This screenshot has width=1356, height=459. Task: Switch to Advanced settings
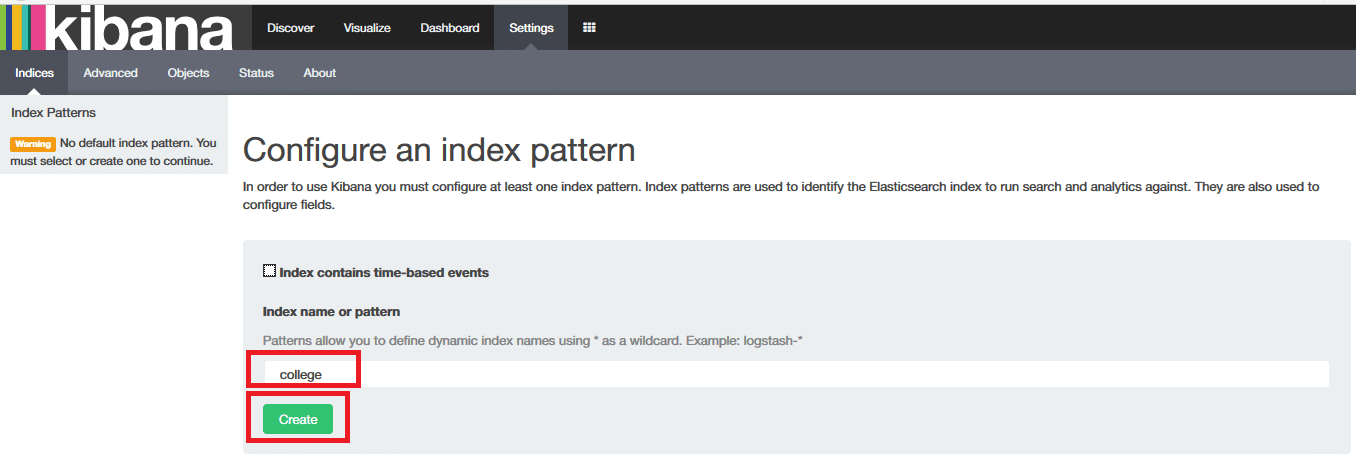110,73
